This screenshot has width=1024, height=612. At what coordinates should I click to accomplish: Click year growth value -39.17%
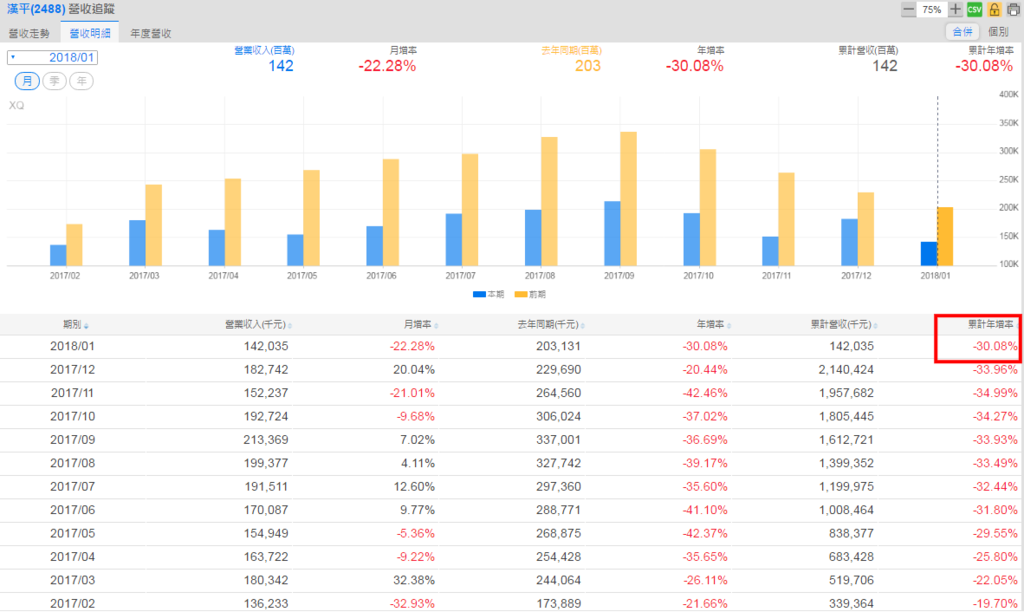[x=705, y=464]
